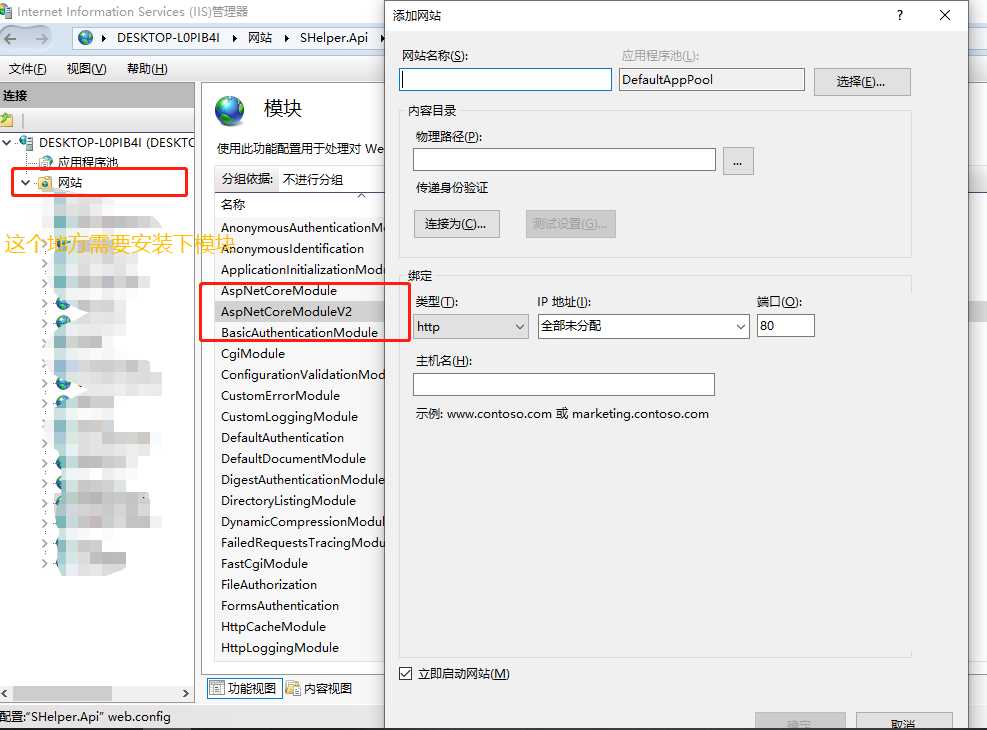
Task: Go forward using the navigation forward arrow
Action: (x=42, y=39)
